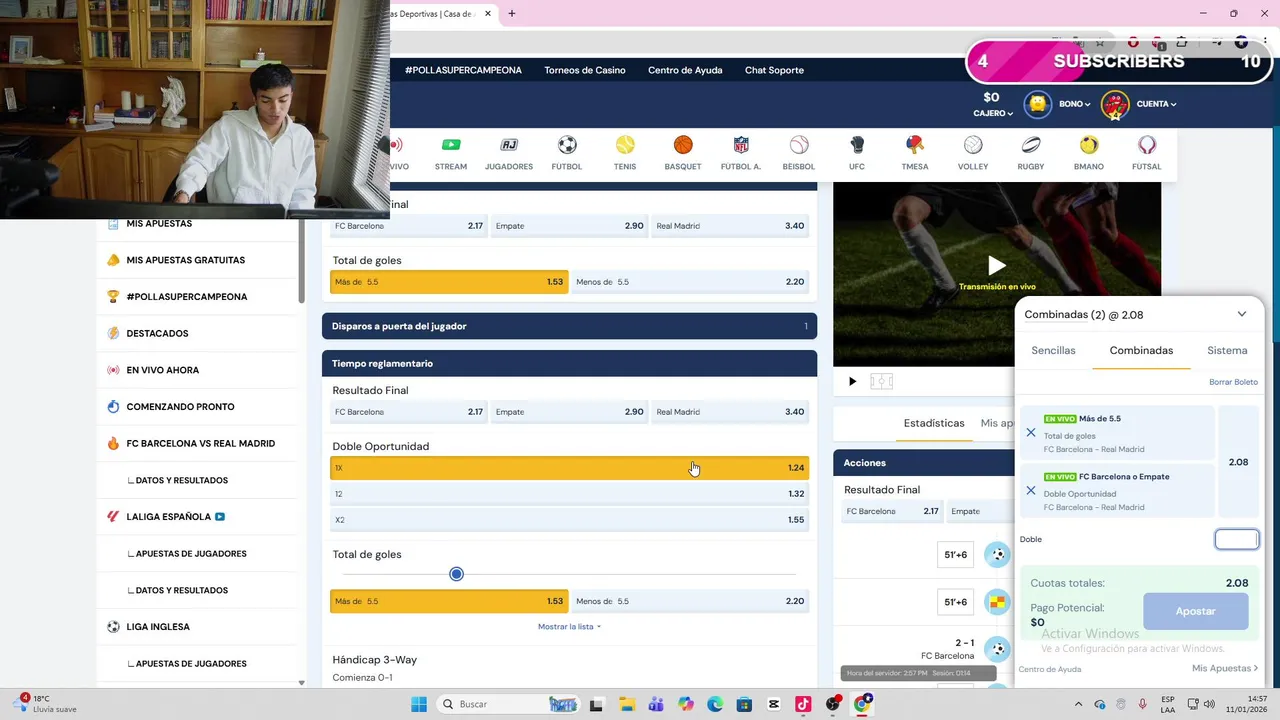Start the Transmisión en vivo video
Screen dimensions: 1280x720
(x=997, y=265)
